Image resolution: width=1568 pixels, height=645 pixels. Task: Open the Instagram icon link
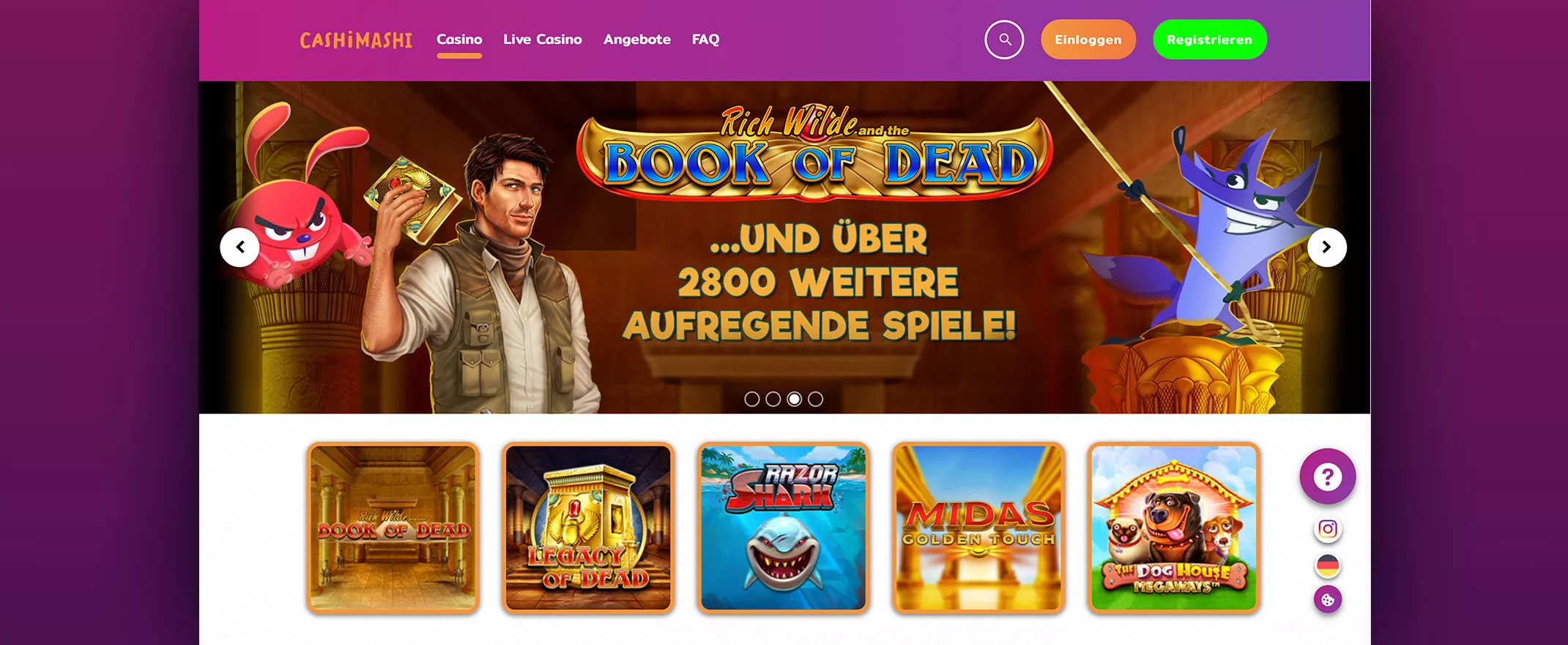click(x=1327, y=529)
